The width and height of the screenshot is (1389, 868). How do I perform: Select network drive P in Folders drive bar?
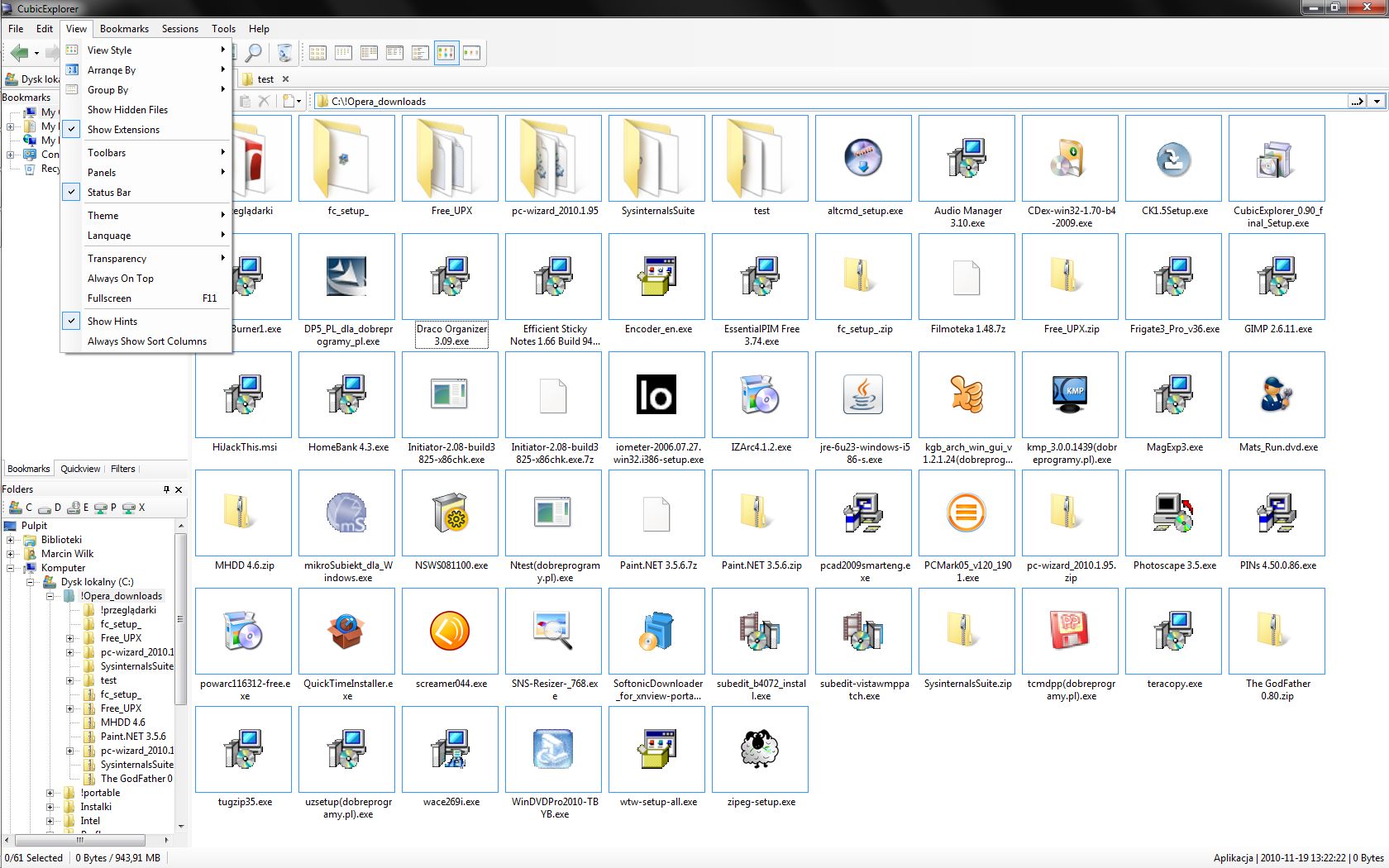106,508
